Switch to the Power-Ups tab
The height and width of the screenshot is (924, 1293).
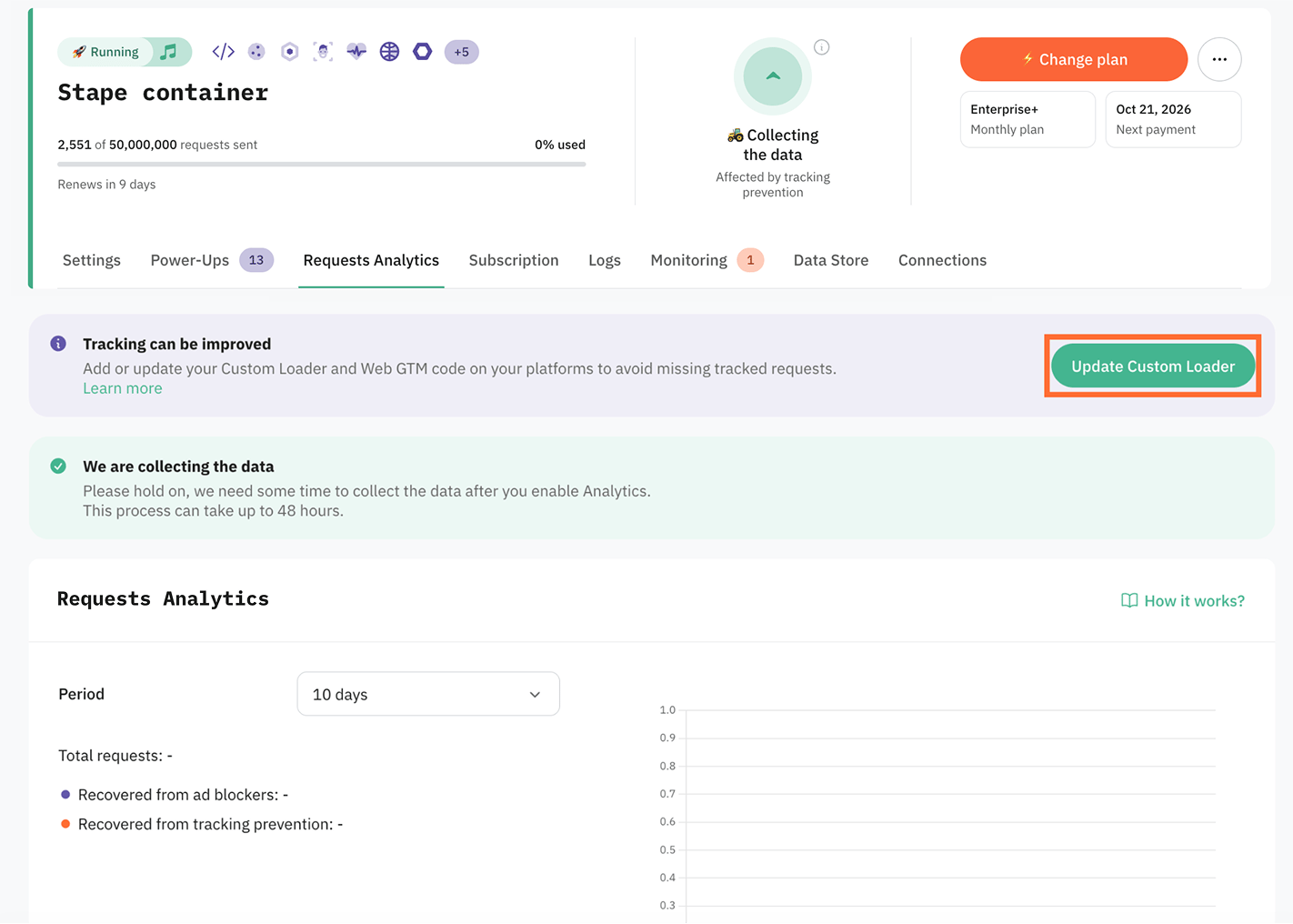(x=212, y=260)
